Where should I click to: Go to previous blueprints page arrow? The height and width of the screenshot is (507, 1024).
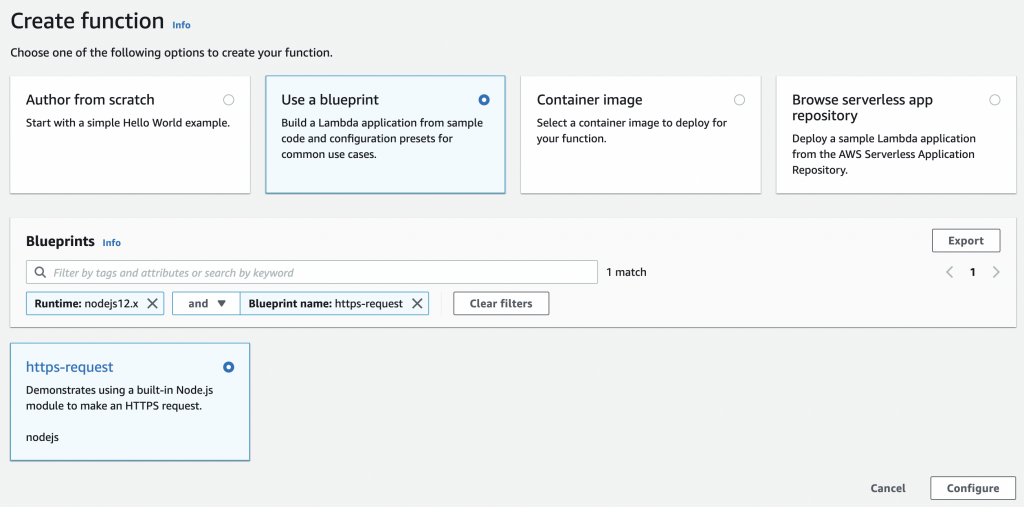coord(950,272)
